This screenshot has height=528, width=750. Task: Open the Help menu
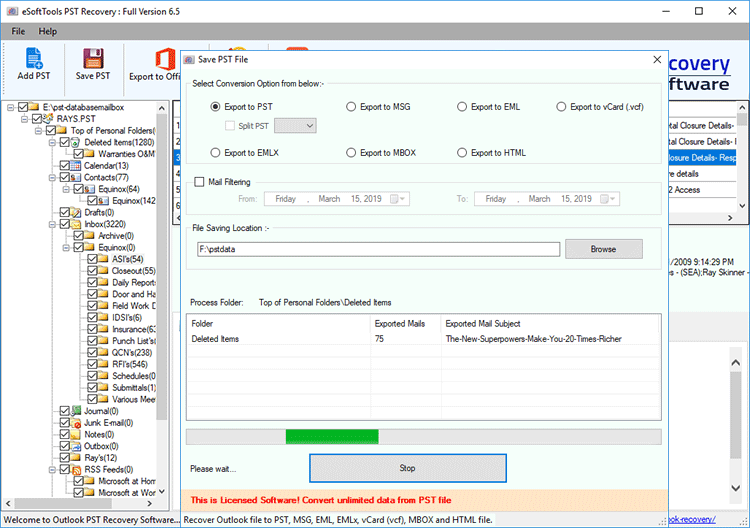[x=48, y=32]
